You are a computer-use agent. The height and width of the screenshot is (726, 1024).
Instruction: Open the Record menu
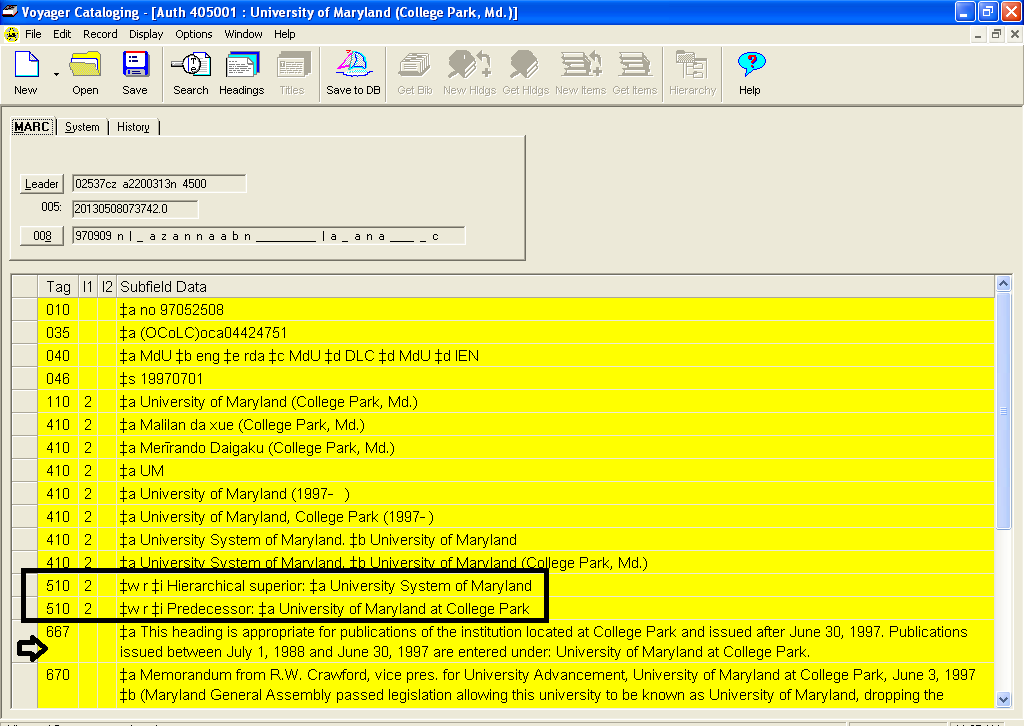pos(100,33)
